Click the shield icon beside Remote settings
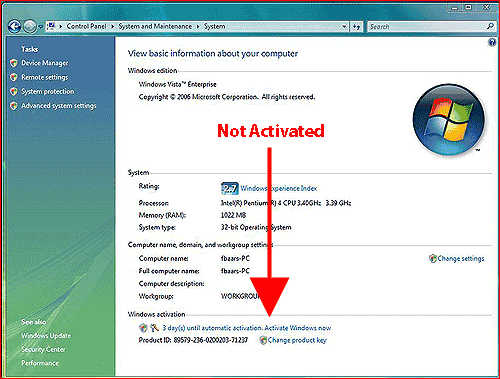Viewport: 500px width, 379px height. click(14, 77)
